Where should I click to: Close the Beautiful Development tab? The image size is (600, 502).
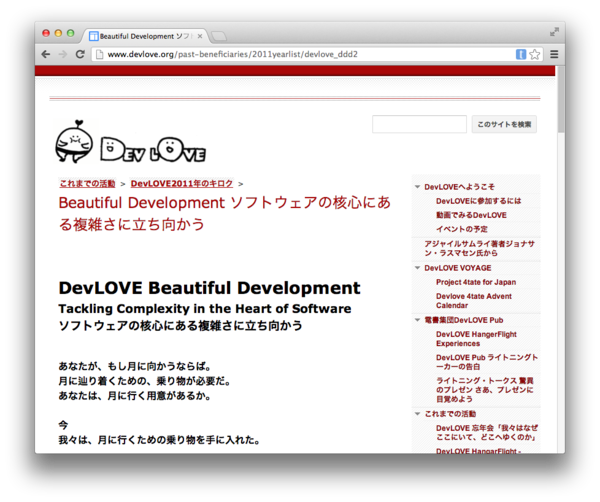(x=199, y=36)
